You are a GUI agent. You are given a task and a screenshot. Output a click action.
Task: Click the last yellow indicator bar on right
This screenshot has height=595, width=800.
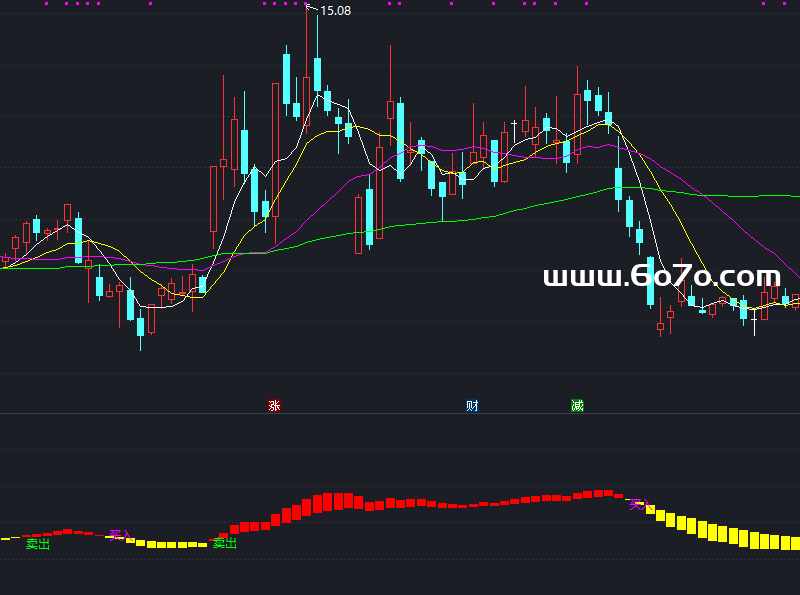point(795,543)
